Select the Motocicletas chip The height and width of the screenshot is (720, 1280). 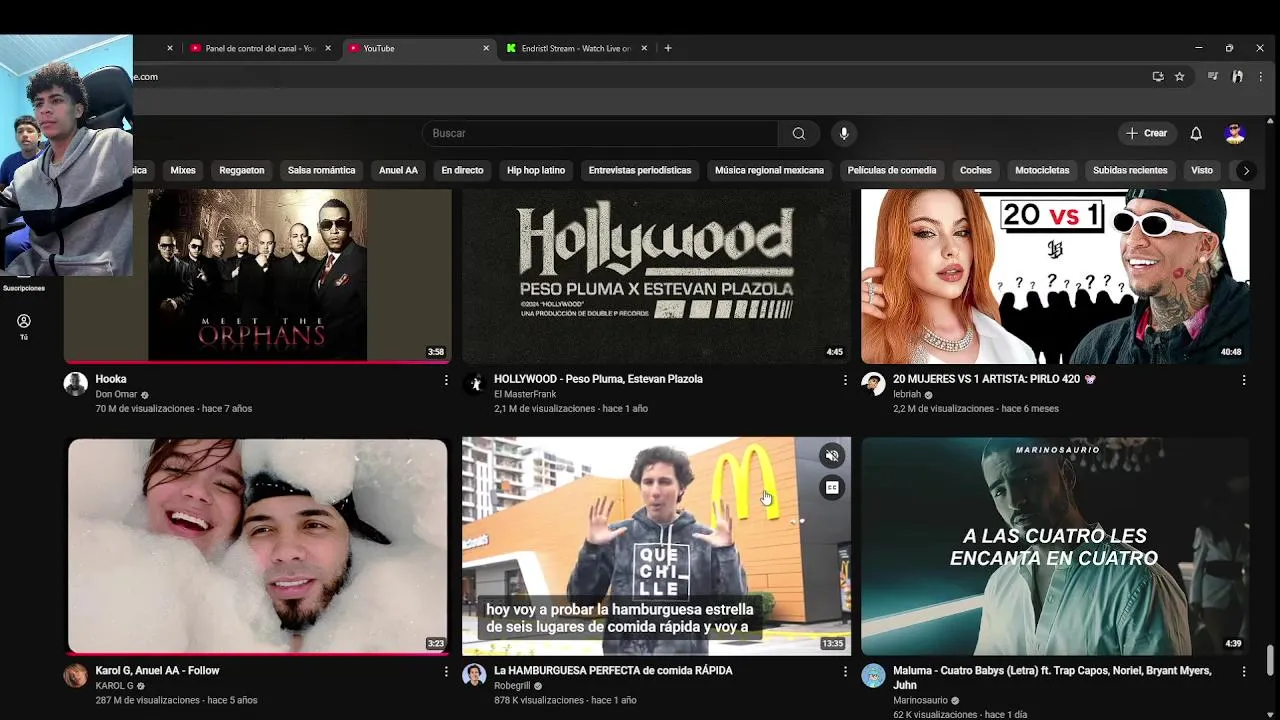(x=1042, y=170)
